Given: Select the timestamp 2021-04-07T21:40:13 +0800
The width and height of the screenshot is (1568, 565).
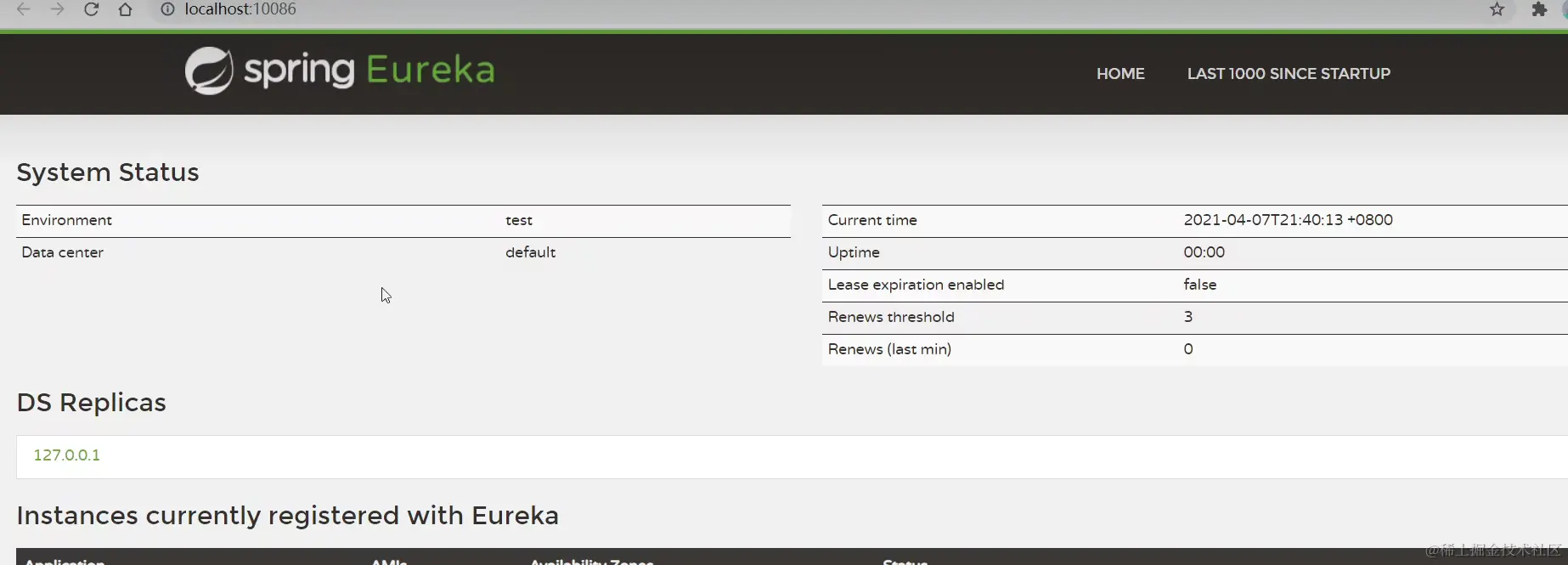Looking at the screenshot, I should pos(1288,220).
